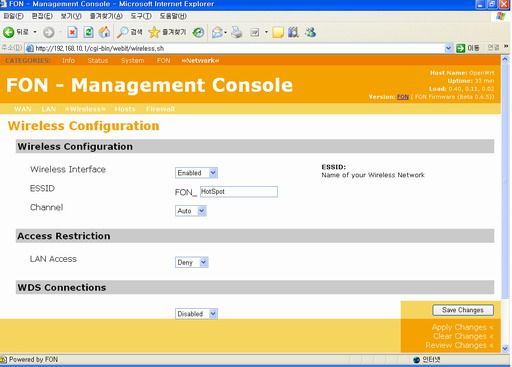The height and width of the screenshot is (367, 512).
Task: Open Mail icon dropdown arrow
Action: point(225,32)
